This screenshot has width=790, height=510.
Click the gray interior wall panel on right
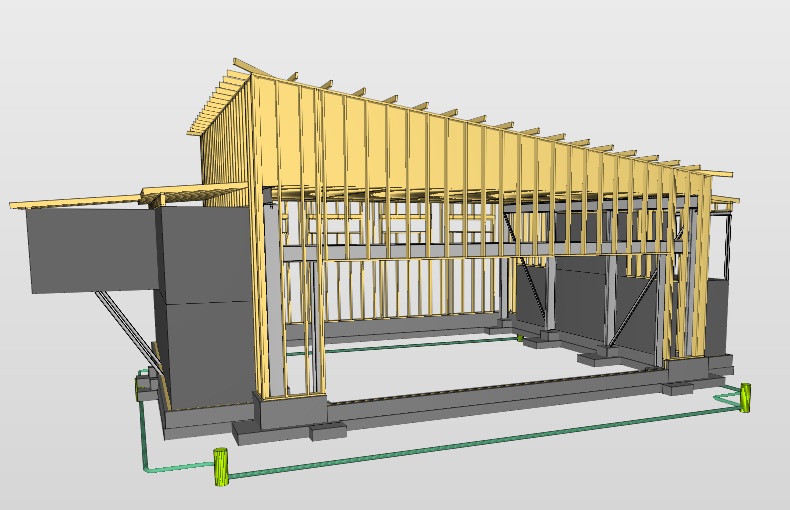pos(578,300)
